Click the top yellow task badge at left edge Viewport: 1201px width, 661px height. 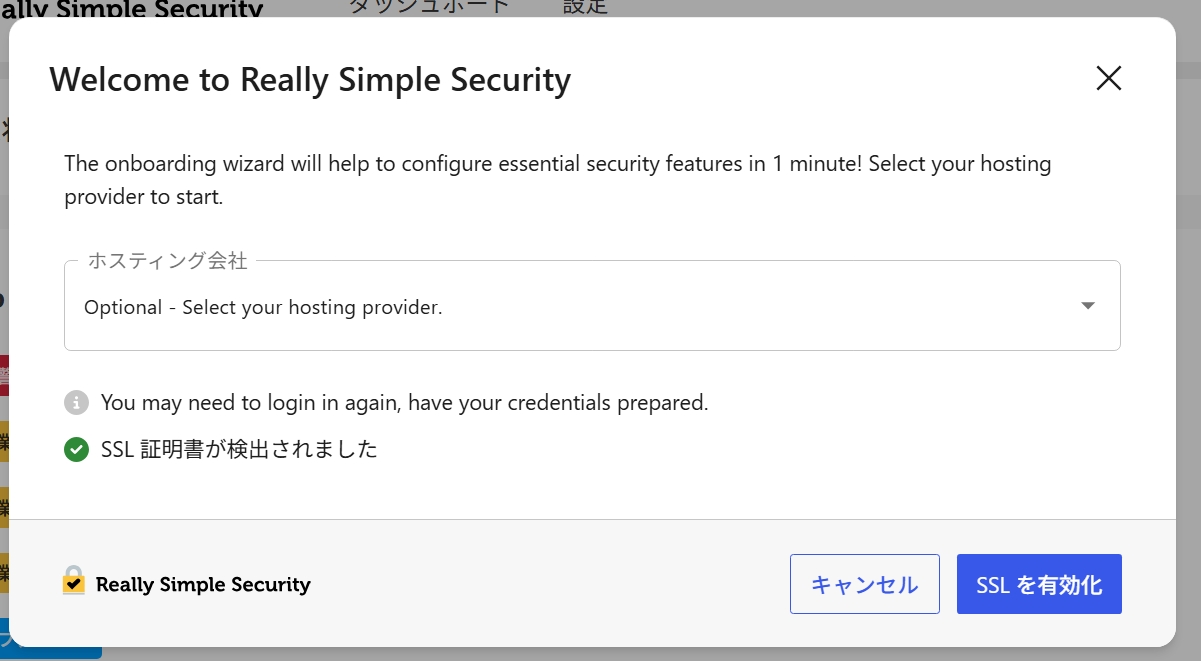tap(4, 441)
